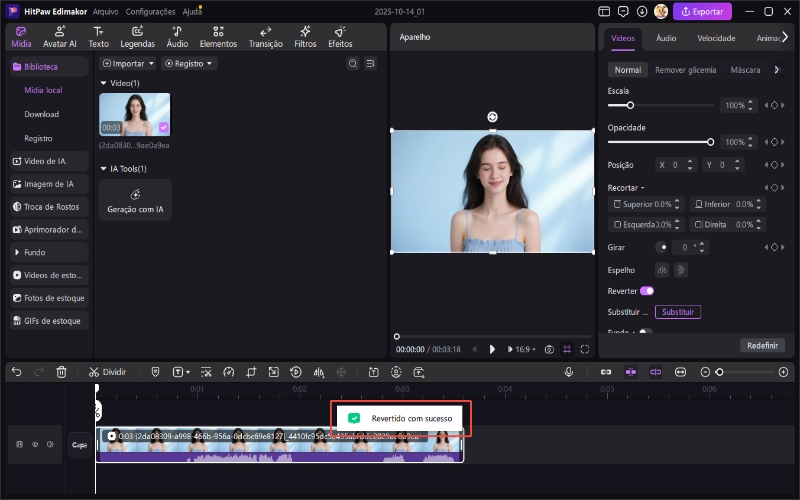Enter fullscreen preview mode

pos(585,349)
